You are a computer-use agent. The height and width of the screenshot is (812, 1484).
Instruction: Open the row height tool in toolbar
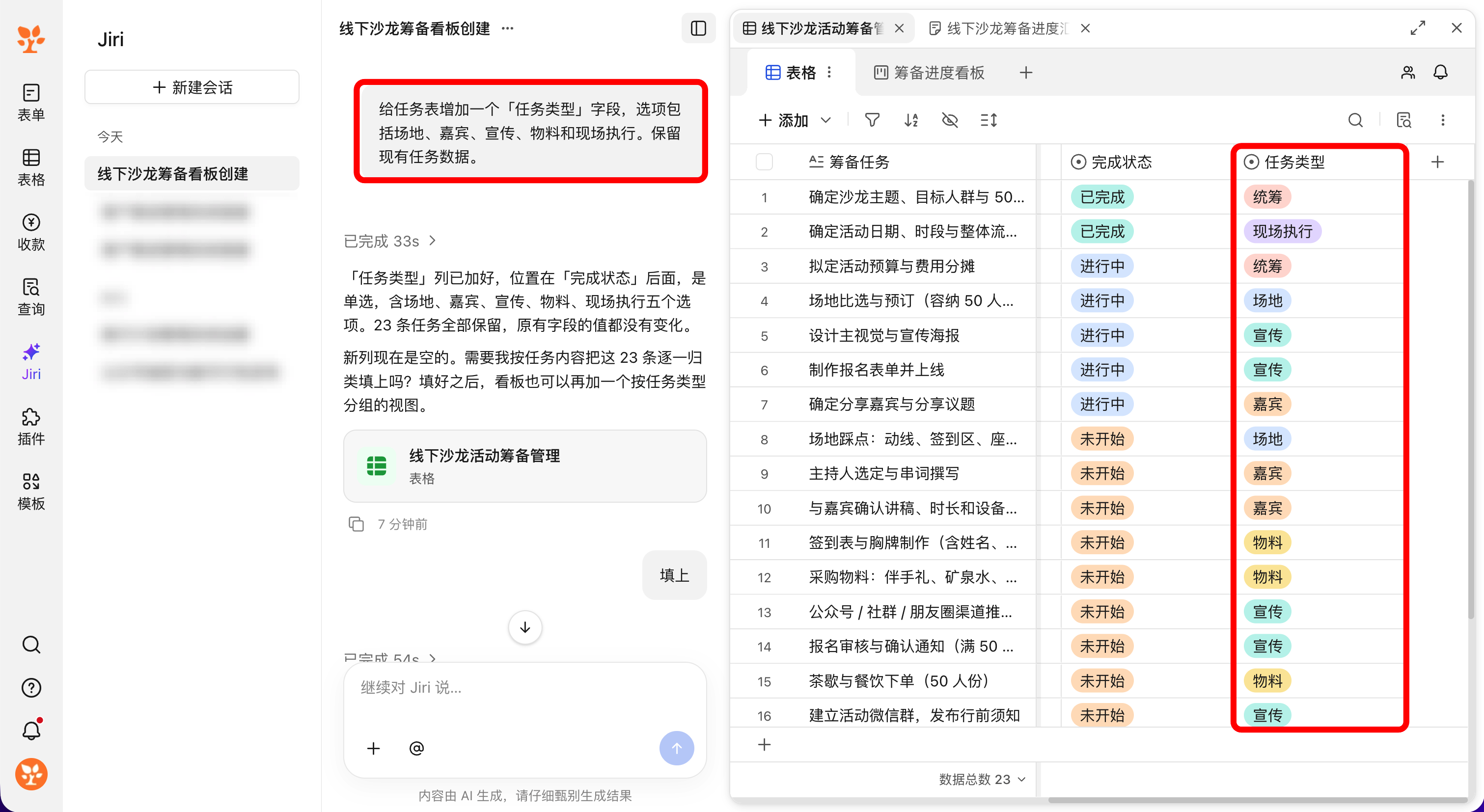[x=989, y=120]
